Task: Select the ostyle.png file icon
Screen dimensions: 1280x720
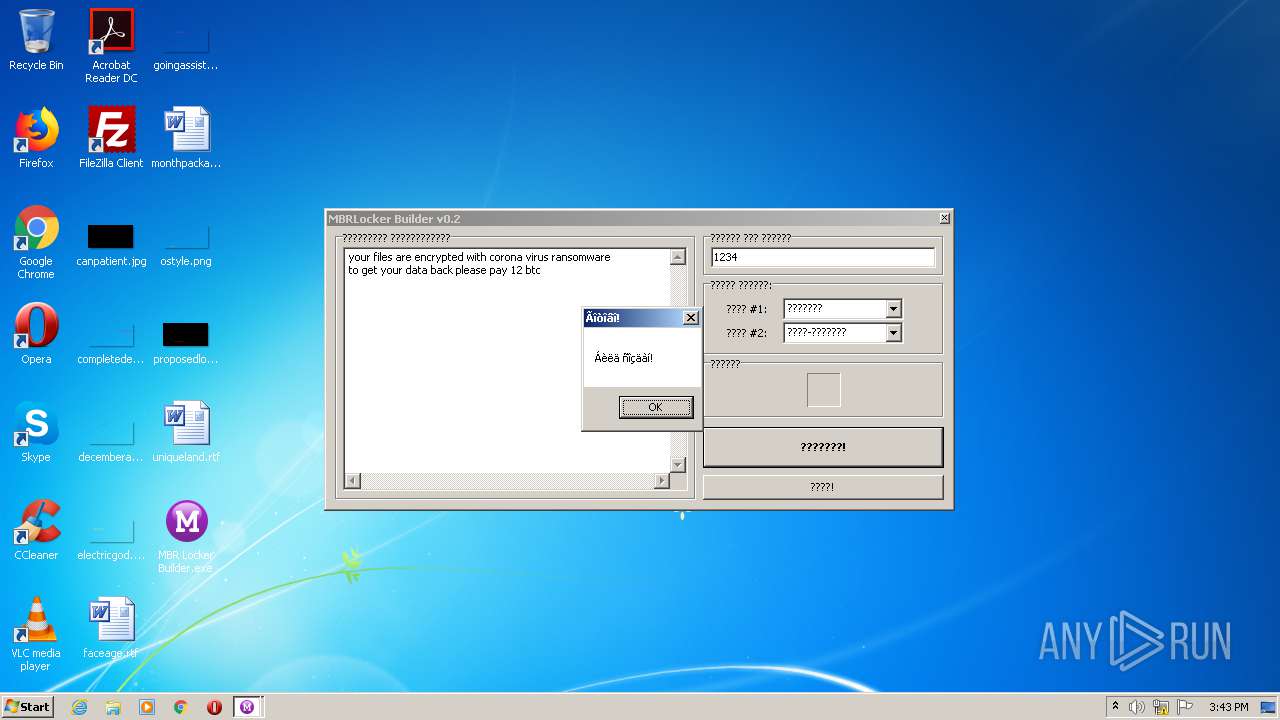Action: (186, 242)
